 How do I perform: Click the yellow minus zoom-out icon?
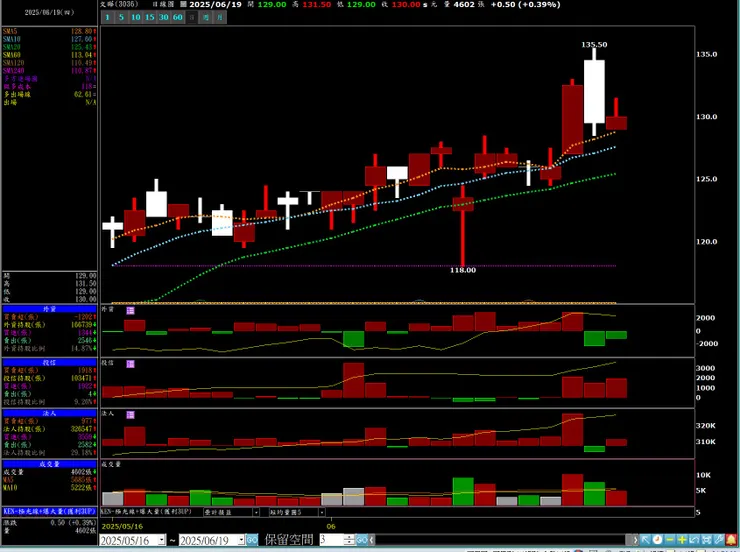(670, 540)
